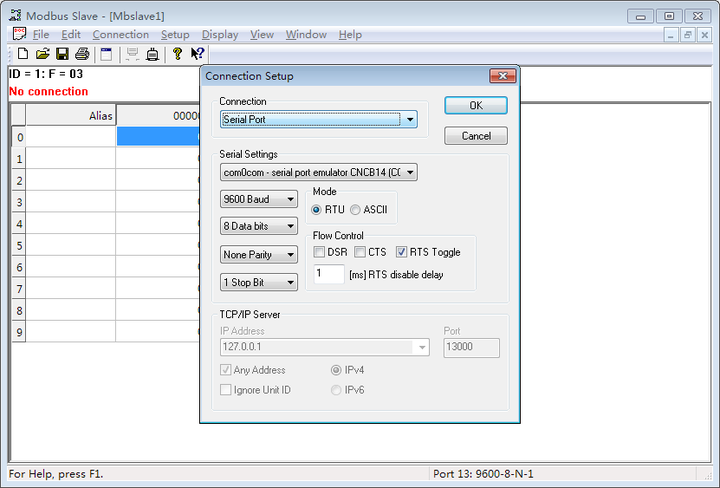Screen dimensions: 720x488
Task: Click the Cancel button in Connection Setup
Action: pos(476,136)
